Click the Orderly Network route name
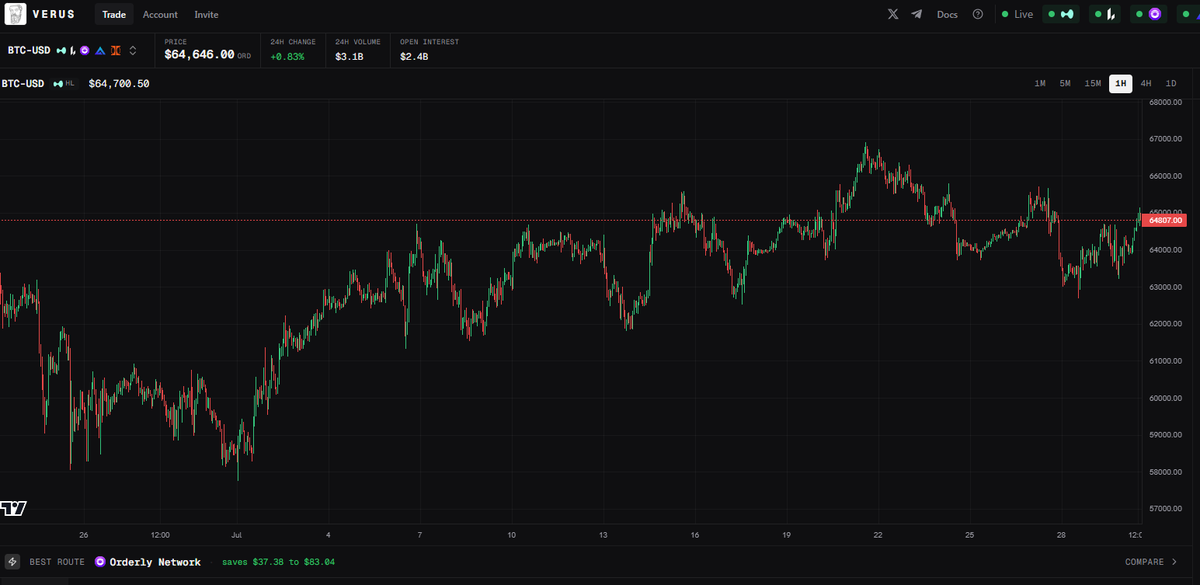The width and height of the screenshot is (1200, 585). [155, 562]
